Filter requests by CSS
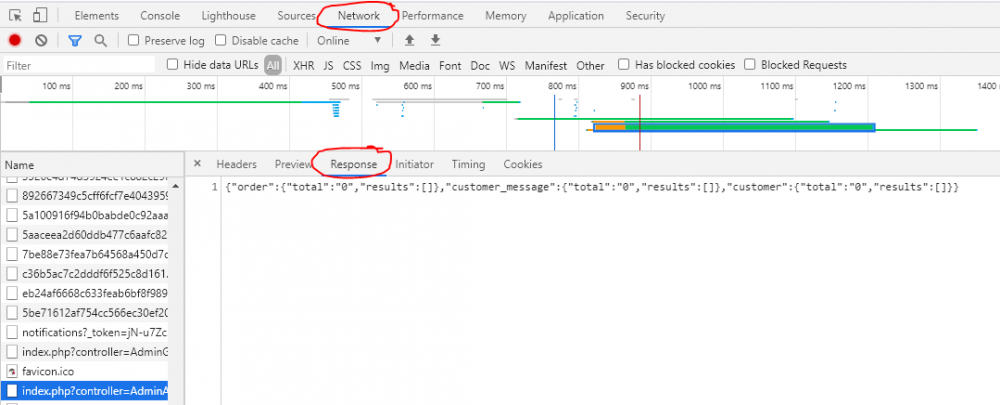 (x=352, y=65)
